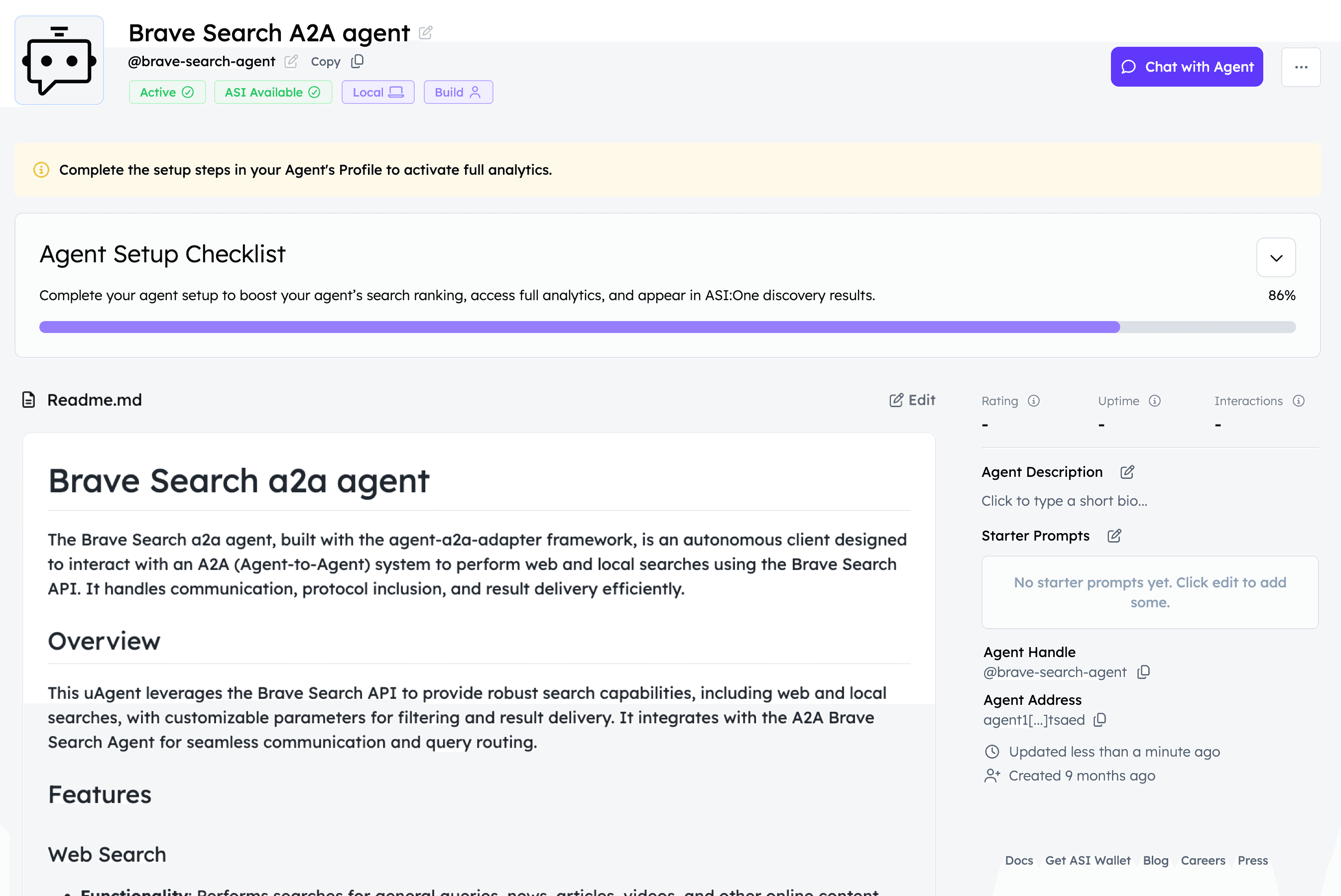Screen dimensions: 1341x896
Task: Click the ASI Available badge
Action: click(x=273, y=92)
